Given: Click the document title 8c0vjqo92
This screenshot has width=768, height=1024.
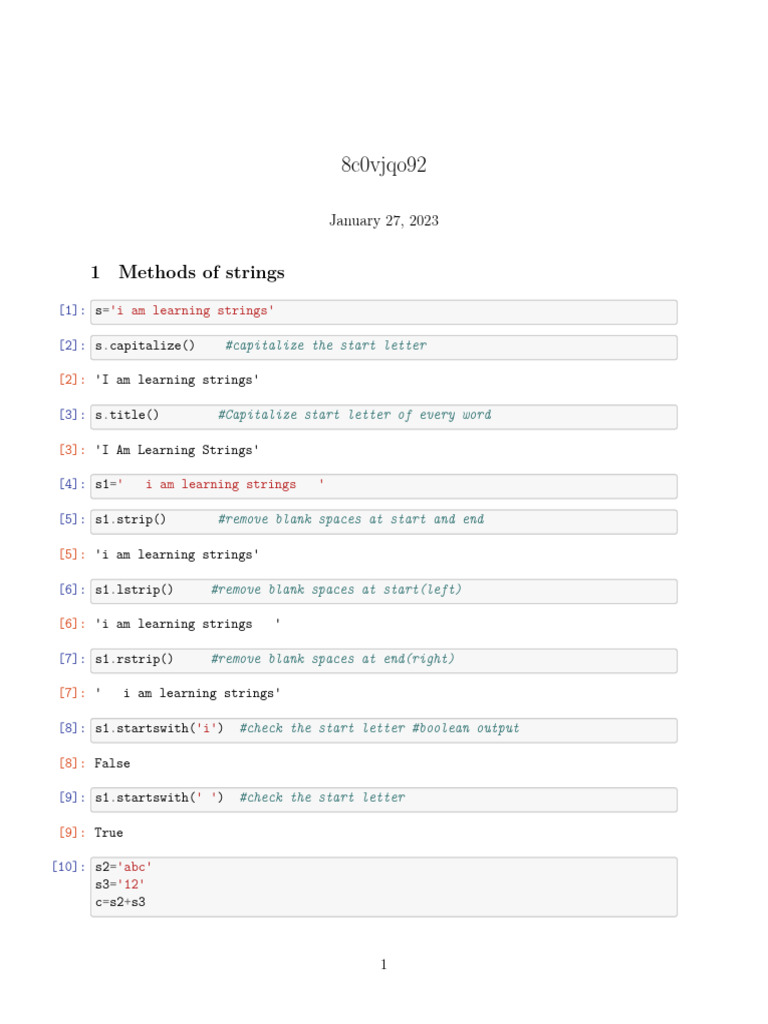Looking at the screenshot, I should (383, 165).
